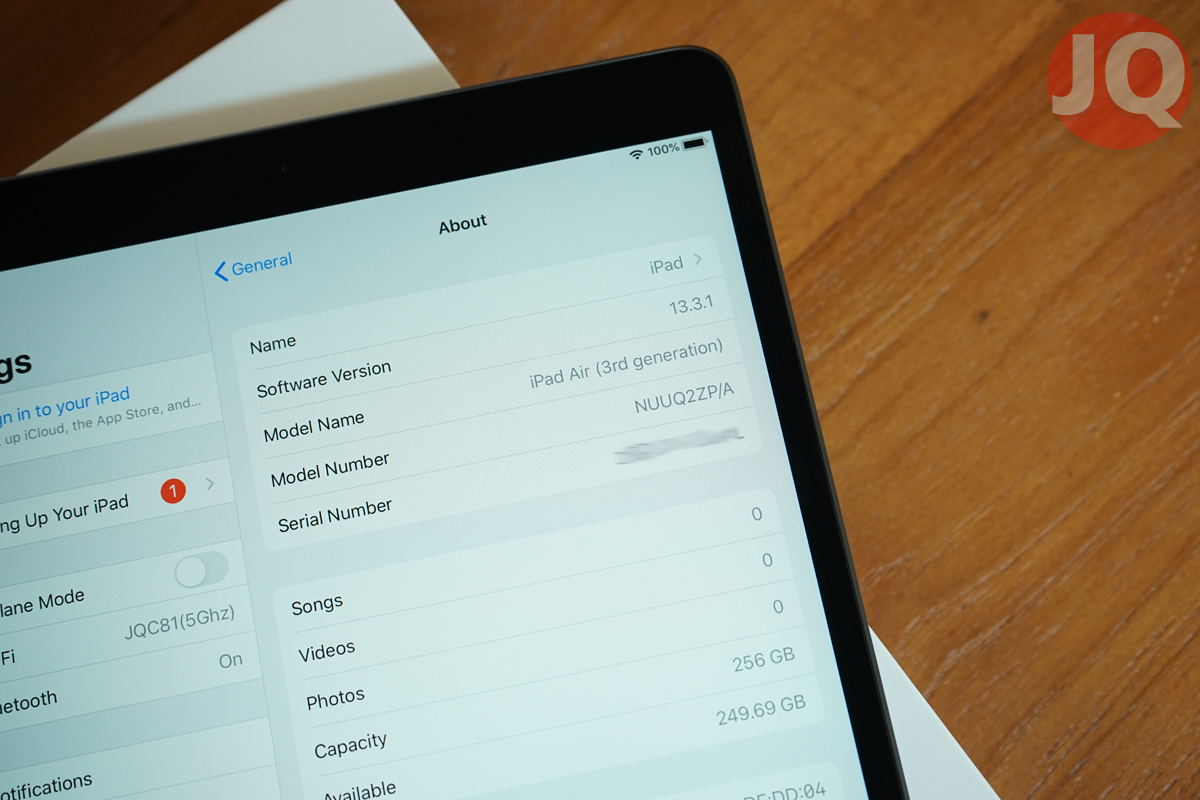Viewport: 1200px width, 800px height.
Task: Tap the battery indicator icon
Action: coord(696,144)
